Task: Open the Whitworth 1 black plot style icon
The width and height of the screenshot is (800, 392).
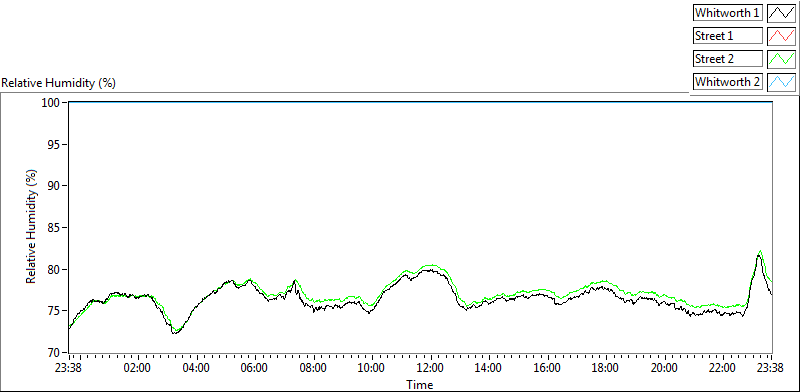Action: click(781, 13)
